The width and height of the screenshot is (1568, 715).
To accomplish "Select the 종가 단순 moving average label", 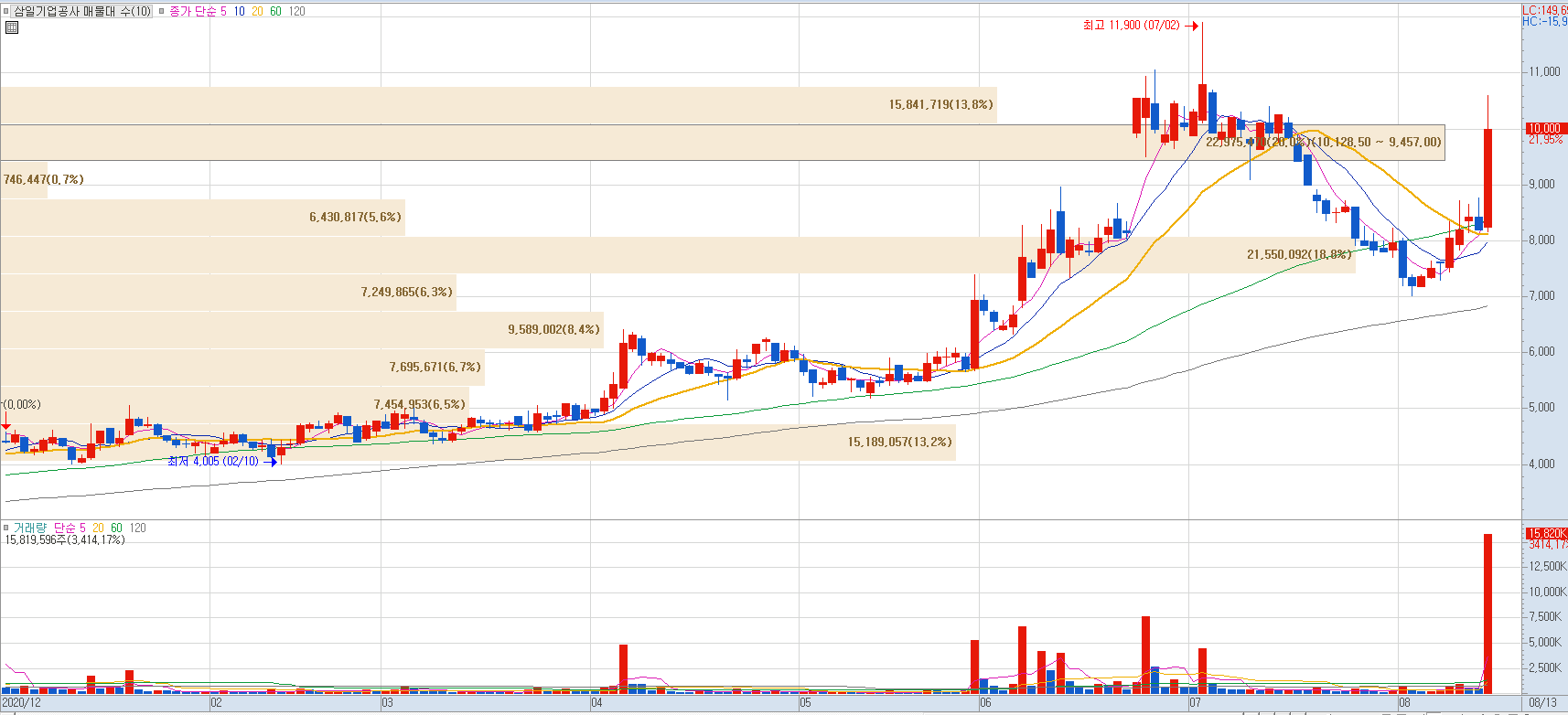I will coord(192,12).
